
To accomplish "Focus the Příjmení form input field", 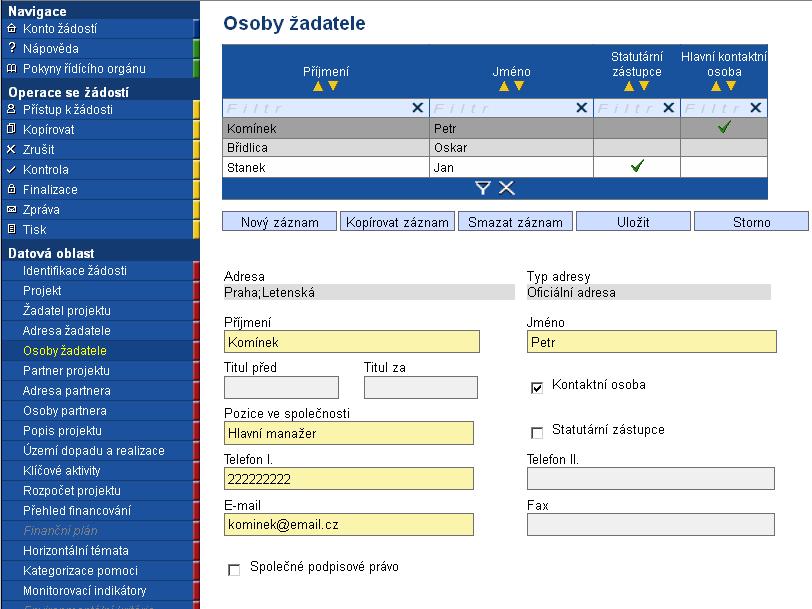I will (352, 342).
